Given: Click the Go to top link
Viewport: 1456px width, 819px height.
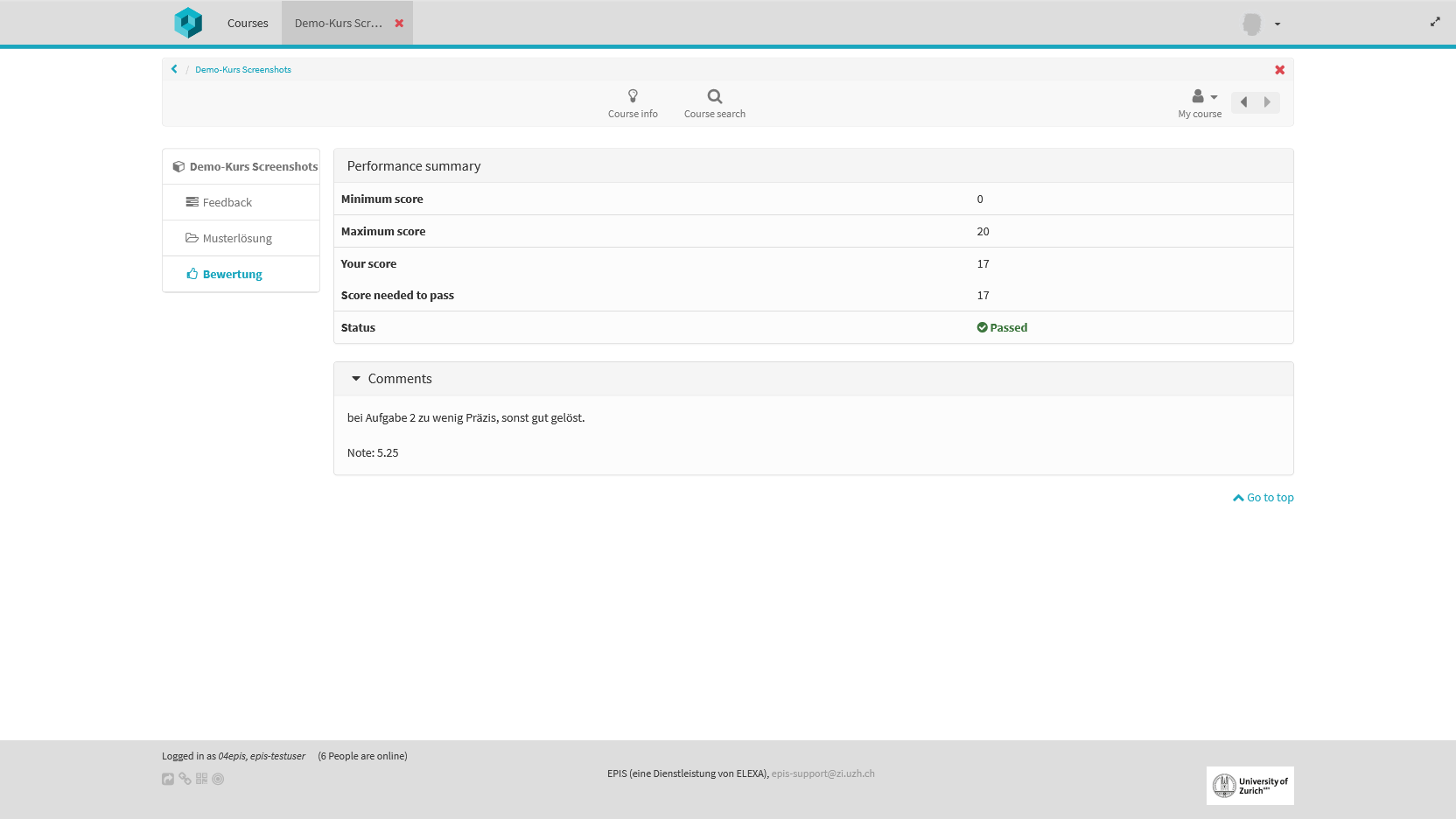Looking at the screenshot, I should tap(1263, 498).
